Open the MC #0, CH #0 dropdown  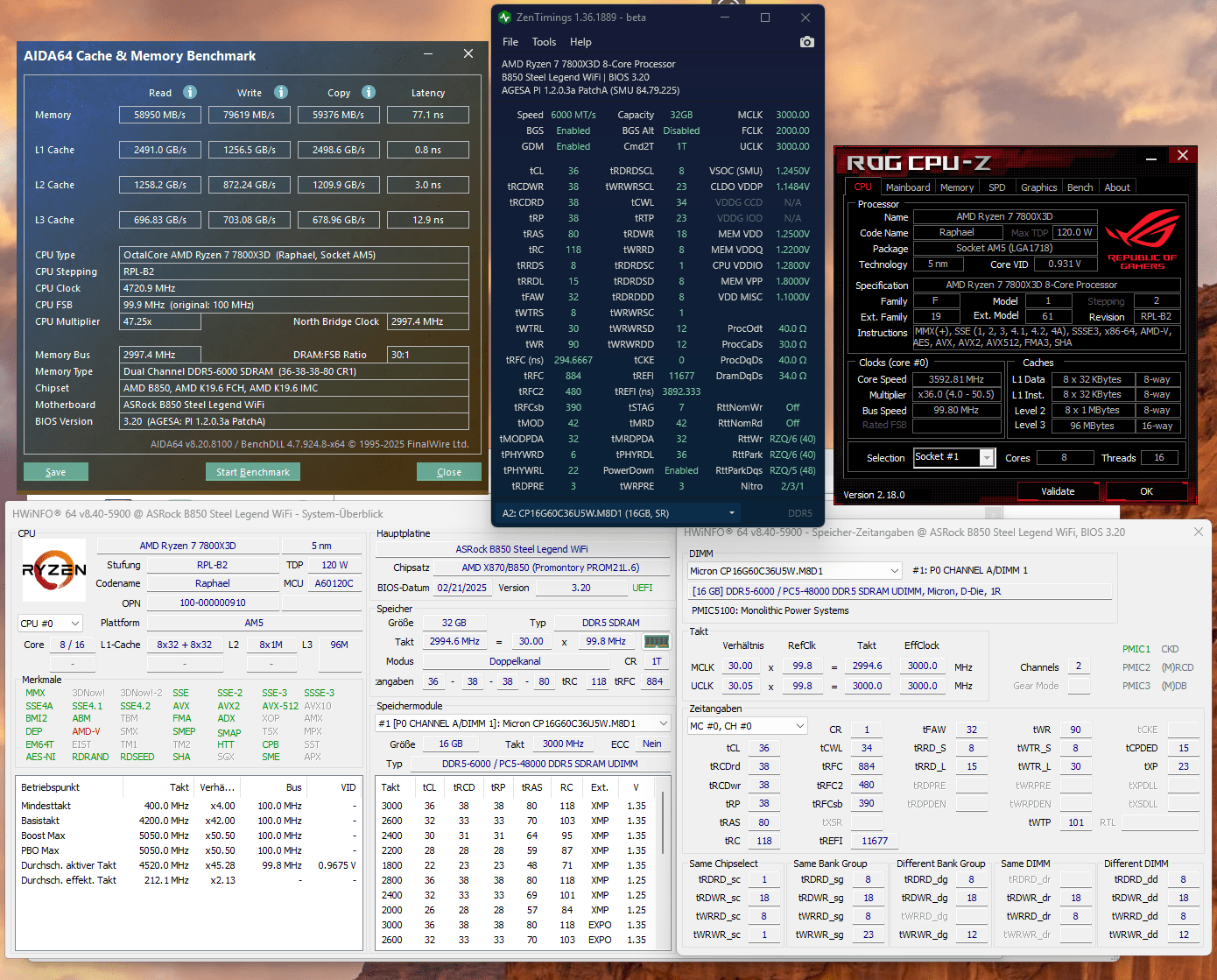pyautogui.click(x=748, y=726)
